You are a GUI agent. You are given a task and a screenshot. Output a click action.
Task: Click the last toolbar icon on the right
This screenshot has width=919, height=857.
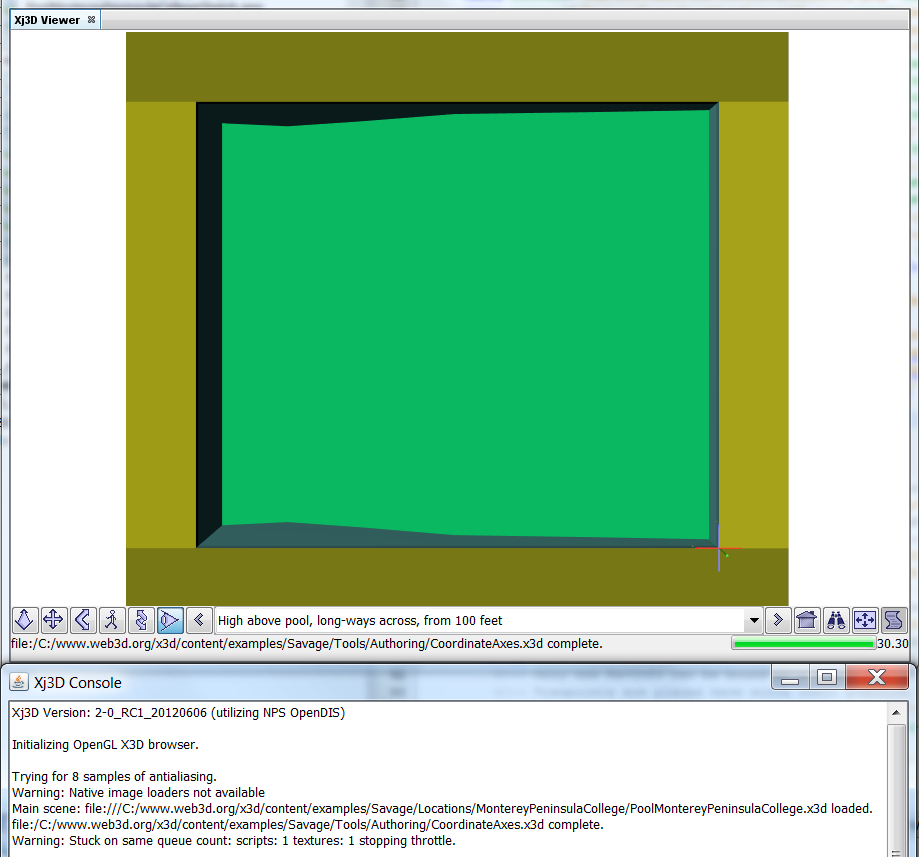point(893,620)
